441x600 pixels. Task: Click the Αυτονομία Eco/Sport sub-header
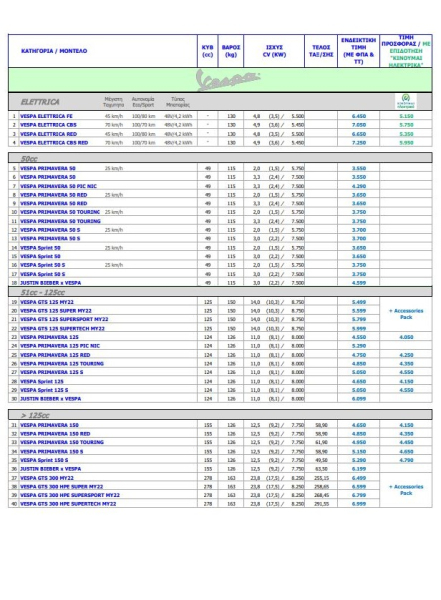click(x=143, y=102)
